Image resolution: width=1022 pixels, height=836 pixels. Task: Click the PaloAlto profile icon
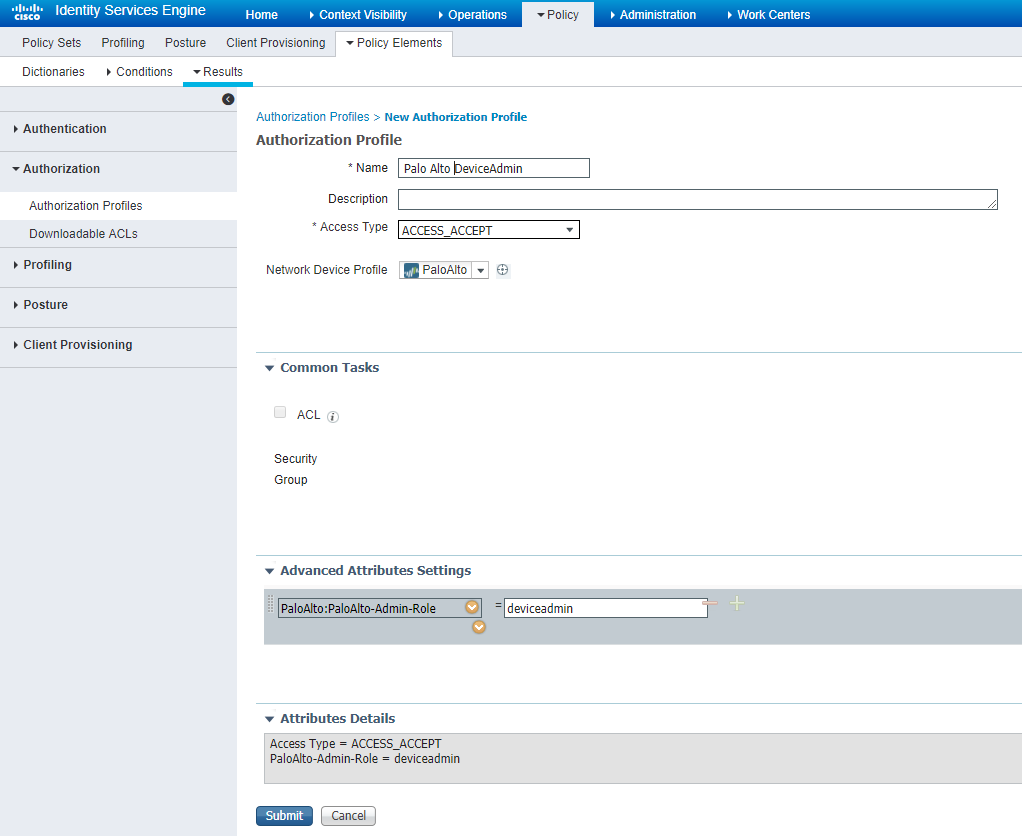click(411, 270)
